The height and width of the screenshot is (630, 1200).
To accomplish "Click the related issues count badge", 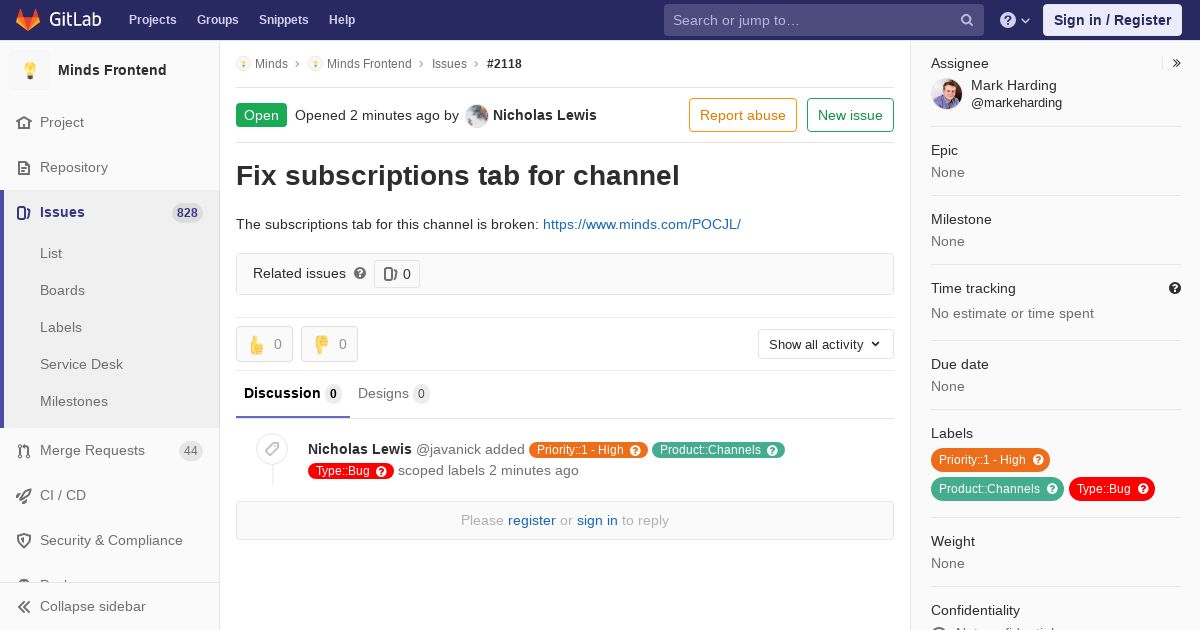I will (x=397, y=274).
